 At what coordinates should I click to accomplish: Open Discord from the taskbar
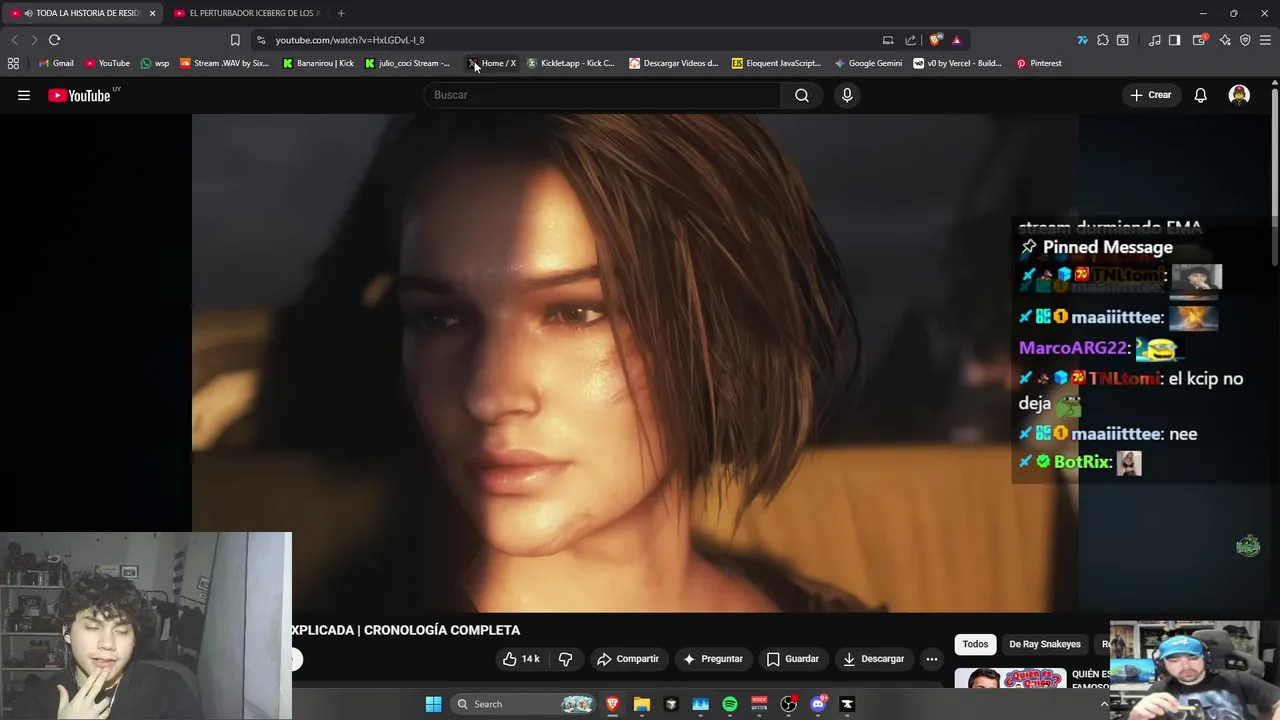pos(818,704)
